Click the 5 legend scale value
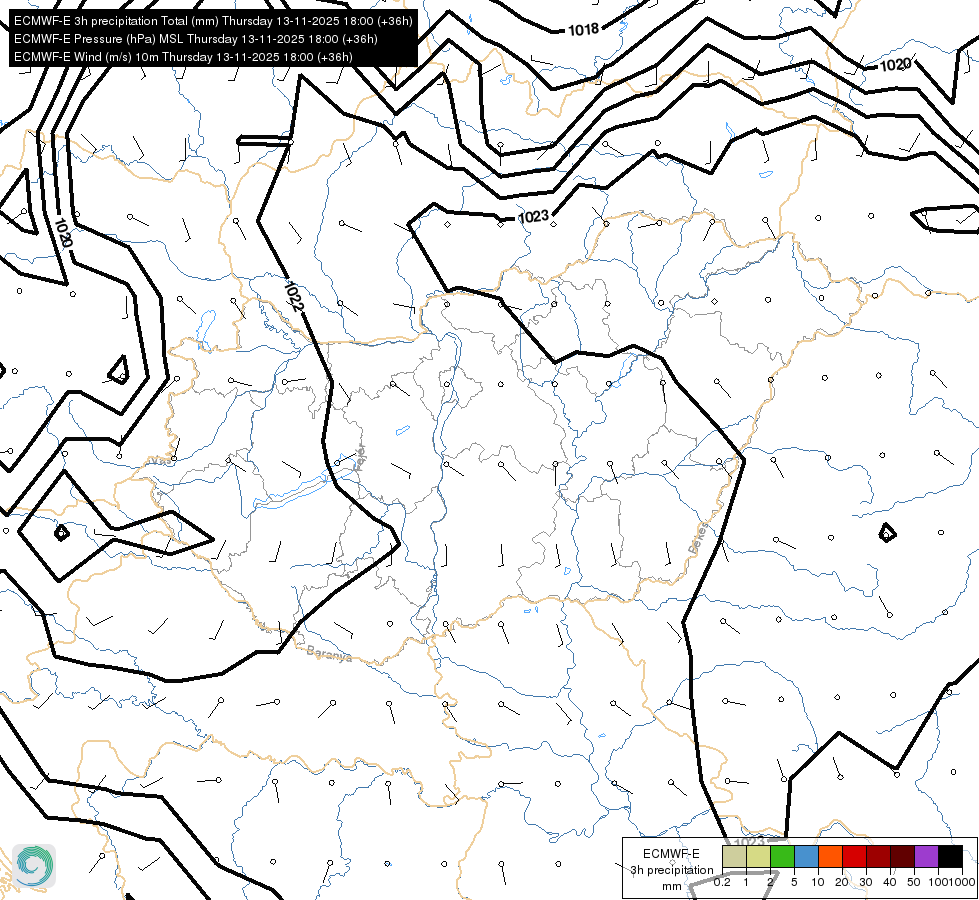 [x=794, y=882]
